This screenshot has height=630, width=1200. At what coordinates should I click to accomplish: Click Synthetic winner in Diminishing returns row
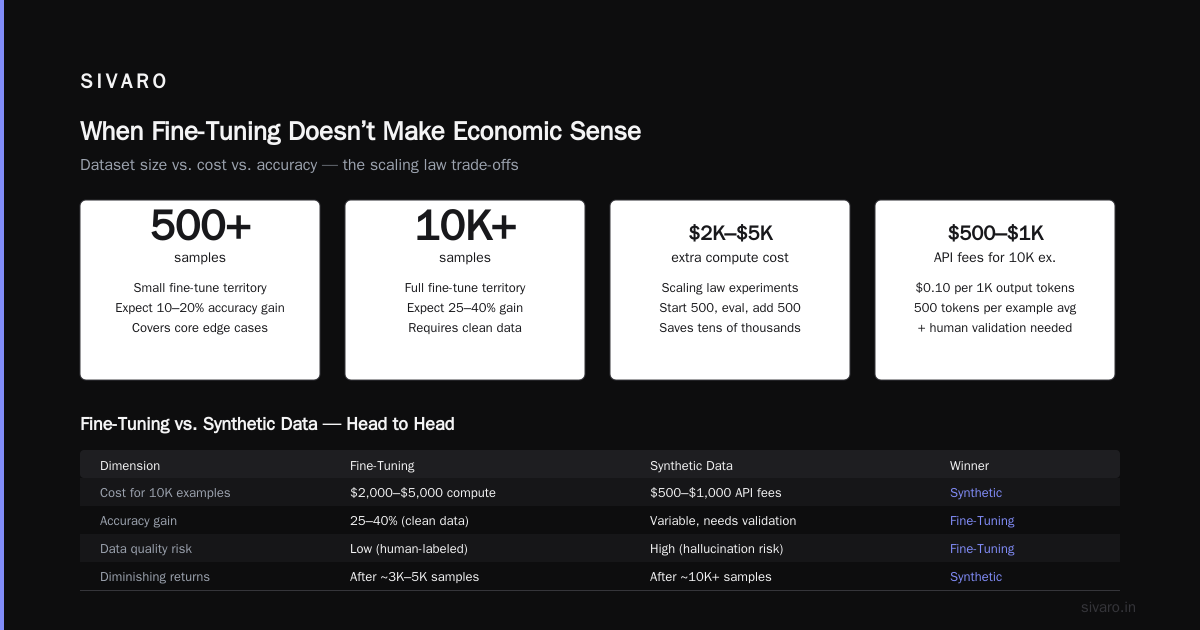pos(976,577)
